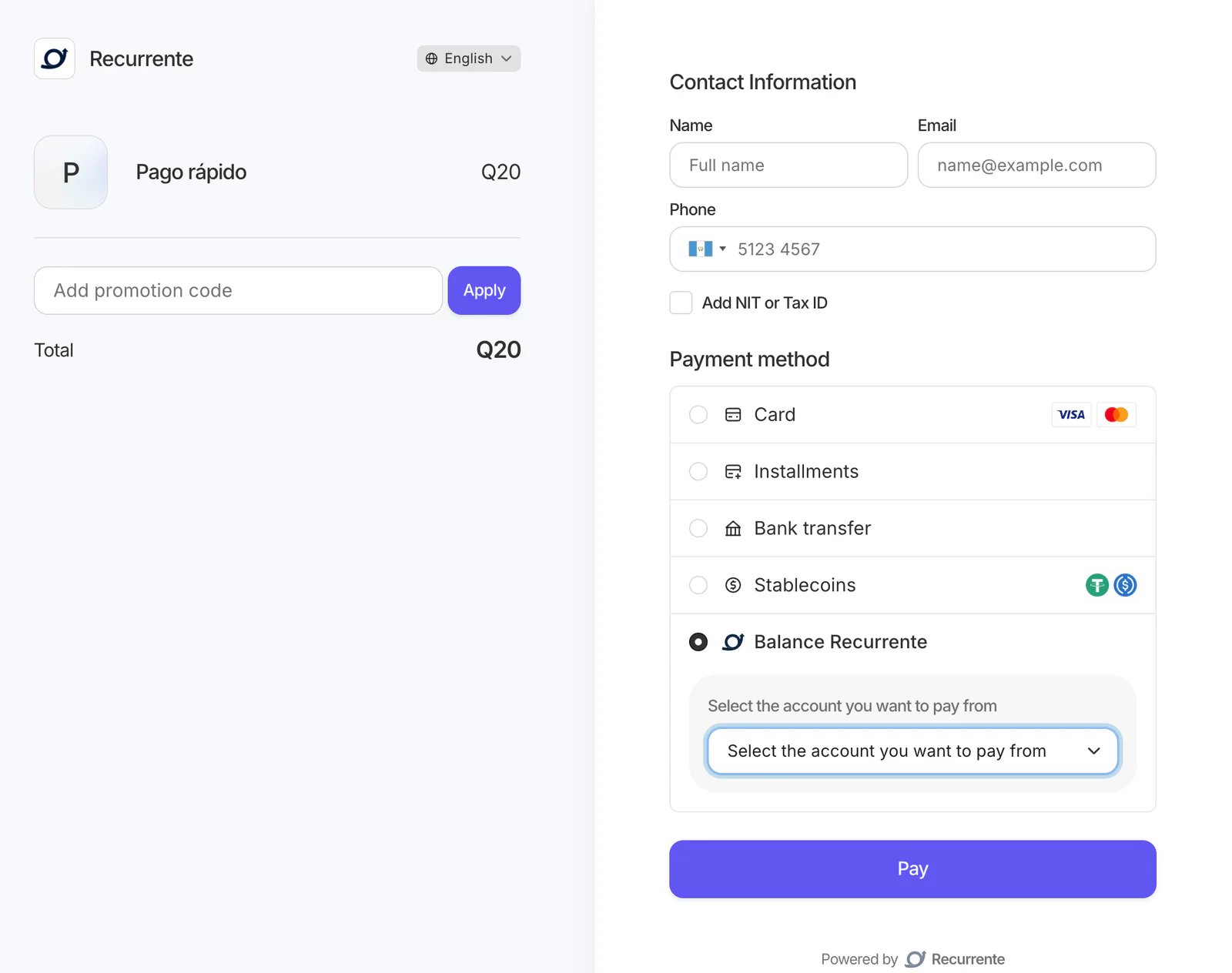The image size is (1232, 973).
Task: Click the Balance Recurrente option label
Action: point(840,642)
